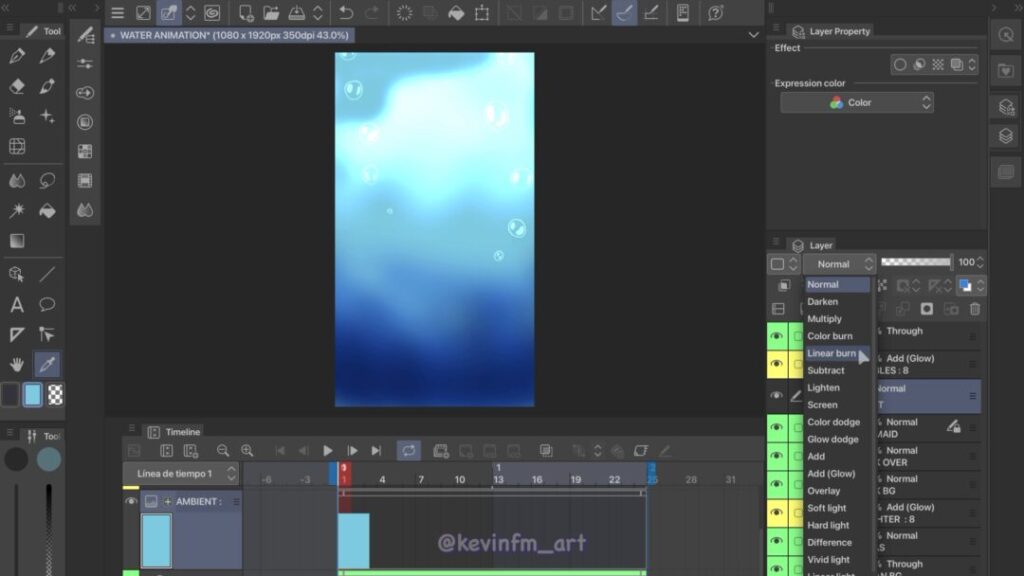The height and width of the screenshot is (576, 1024).
Task: Toggle the loop playback icon in the timeline
Action: pyautogui.click(x=409, y=451)
